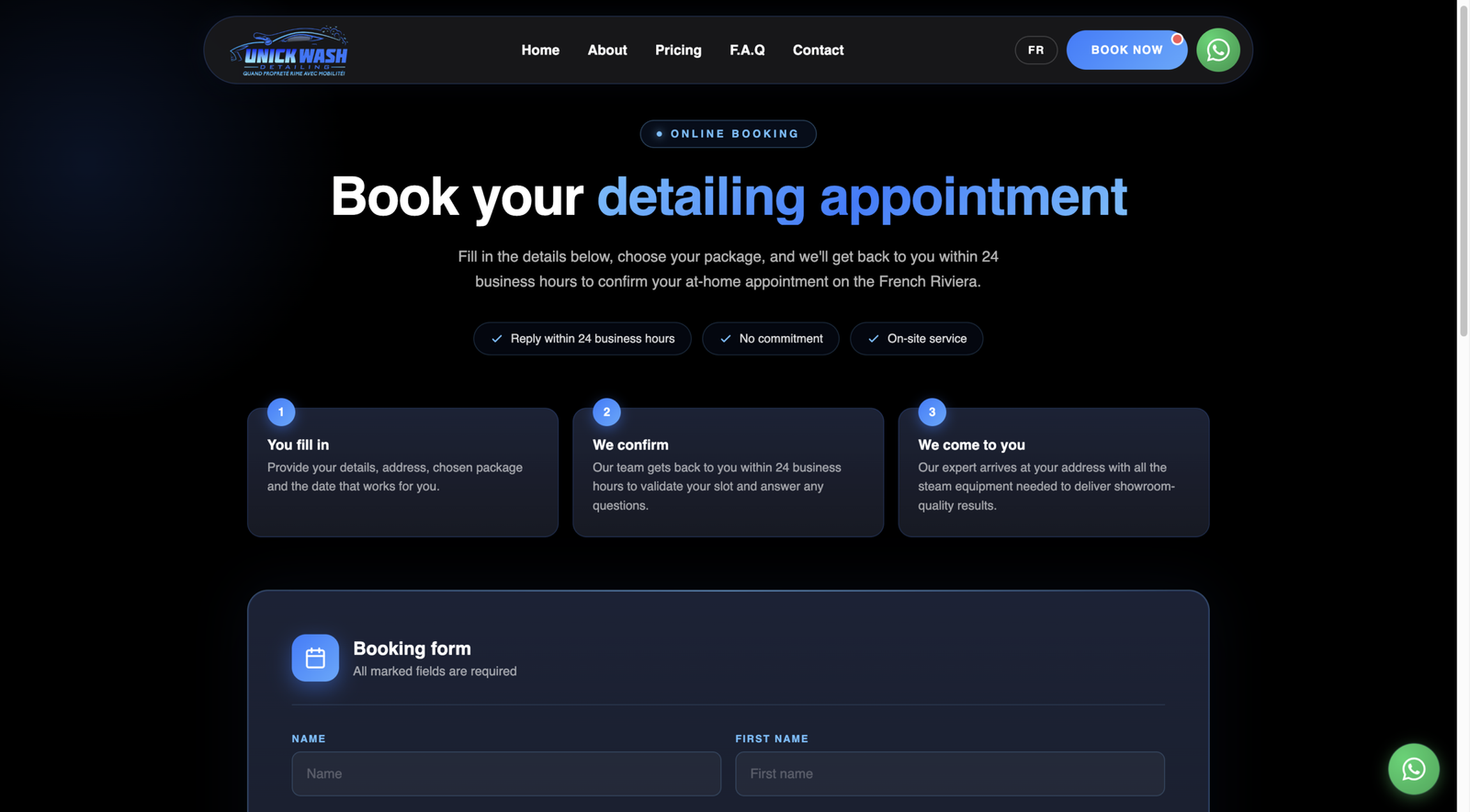This screenshot has width=1470, height=812.
Task: Select the 'You fill in' step card
Action: [x=402, y=472]
